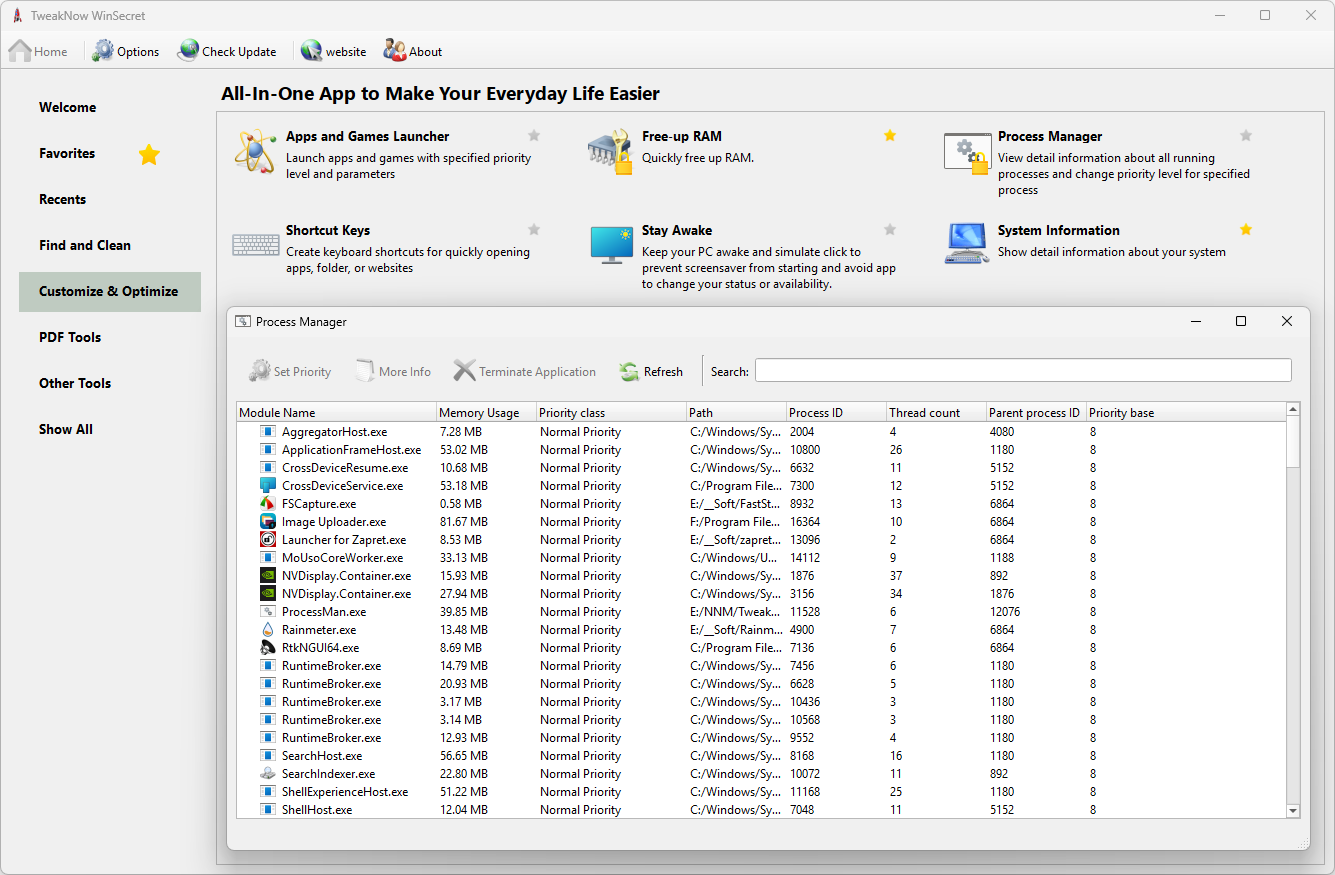Viewport: 1335px width, 875px height.
Task: Select Show All in the sidebar
Action: click(x=109, y=429)
